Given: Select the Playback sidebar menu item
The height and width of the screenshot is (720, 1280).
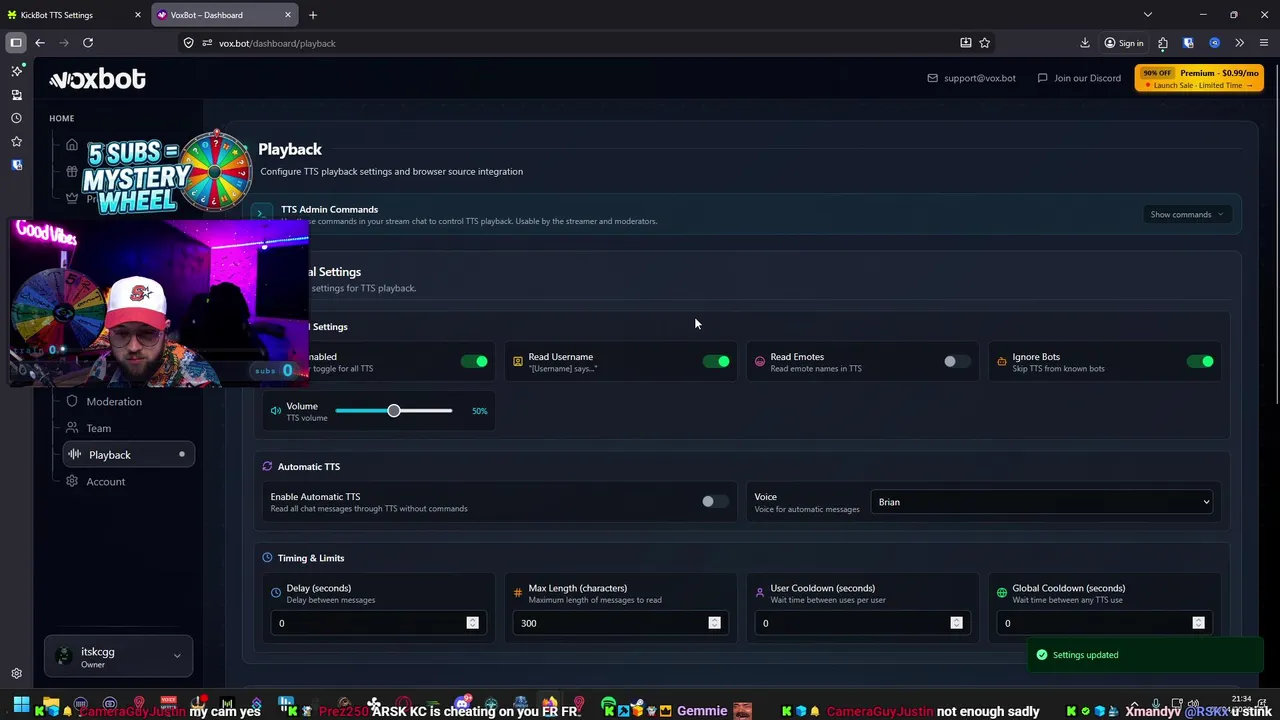Looking at the screenshot, I should (x=128, y=454).
